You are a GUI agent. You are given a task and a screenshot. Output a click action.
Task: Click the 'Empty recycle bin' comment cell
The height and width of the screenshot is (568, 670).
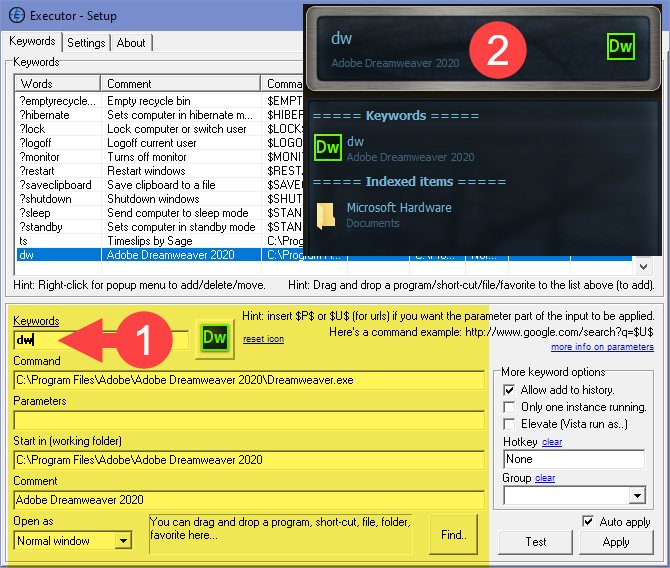coord(181,101)
